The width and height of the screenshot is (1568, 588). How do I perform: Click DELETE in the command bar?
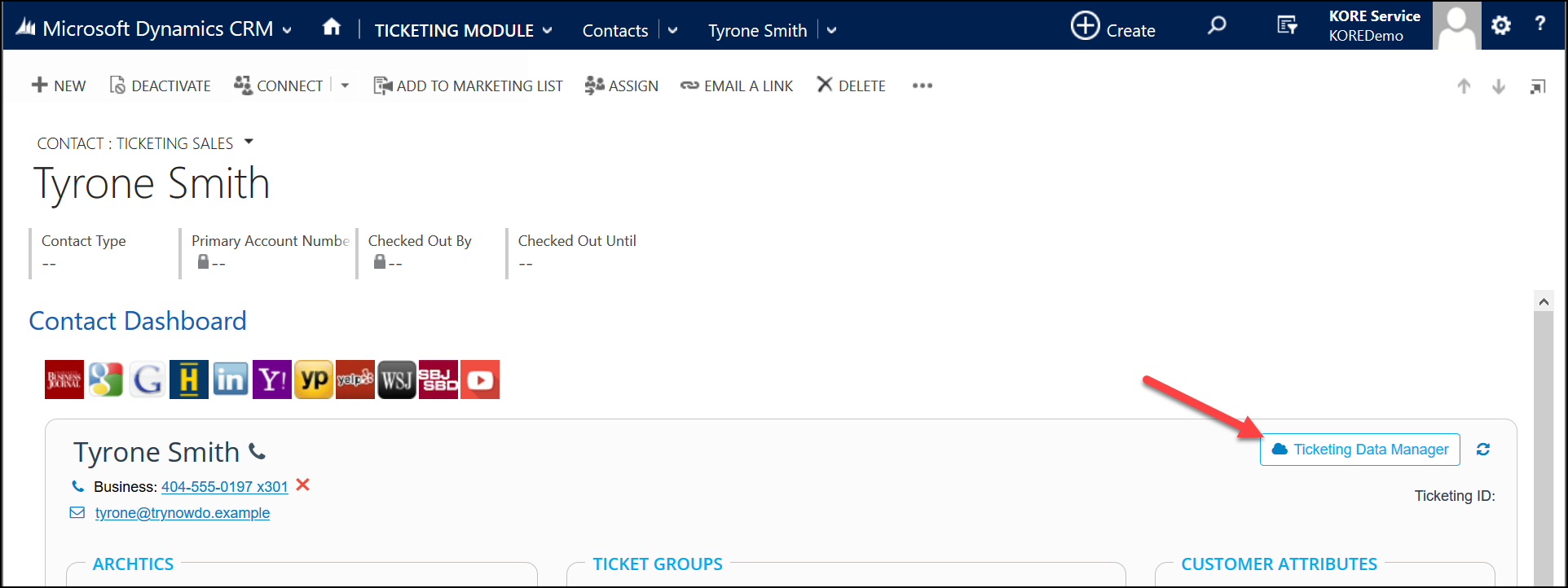[851, 86]
